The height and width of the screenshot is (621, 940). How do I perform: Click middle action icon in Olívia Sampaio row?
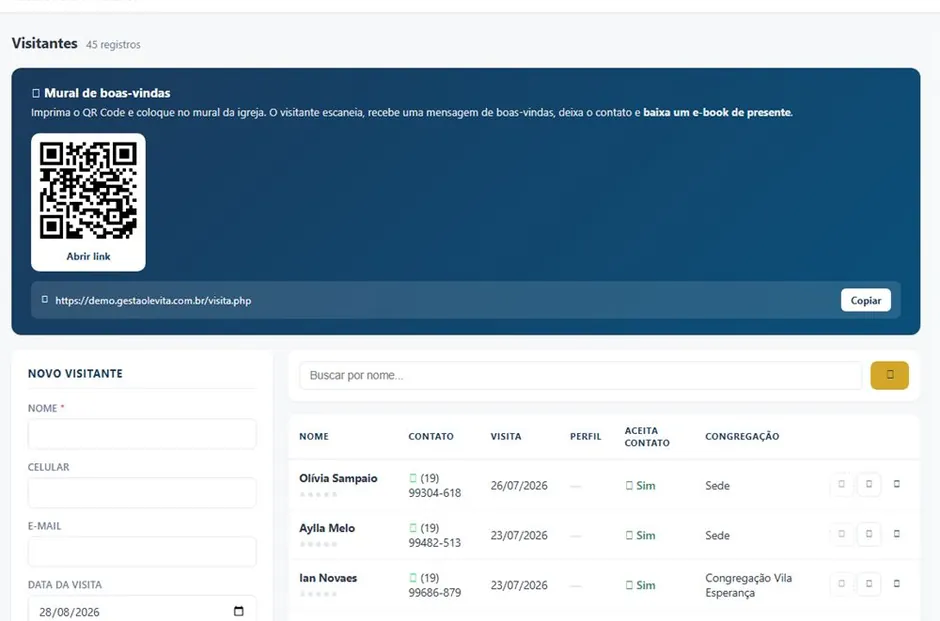(869, 484)
